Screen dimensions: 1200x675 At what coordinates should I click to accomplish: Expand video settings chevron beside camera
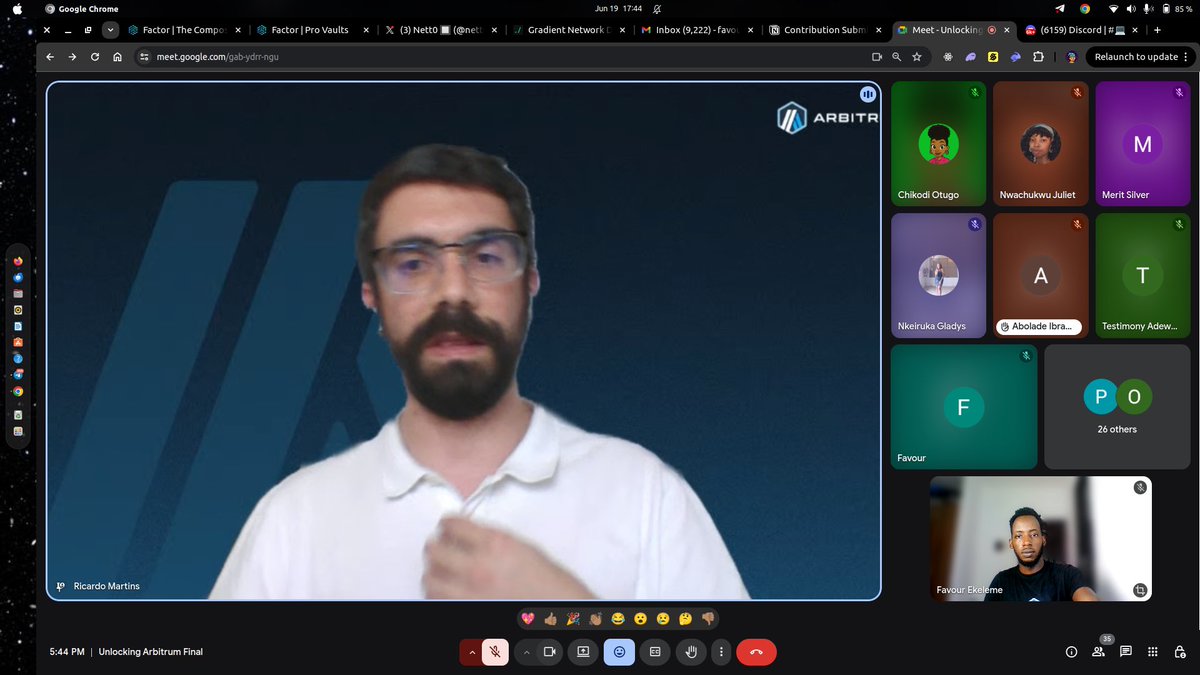[x=526, y=652]
